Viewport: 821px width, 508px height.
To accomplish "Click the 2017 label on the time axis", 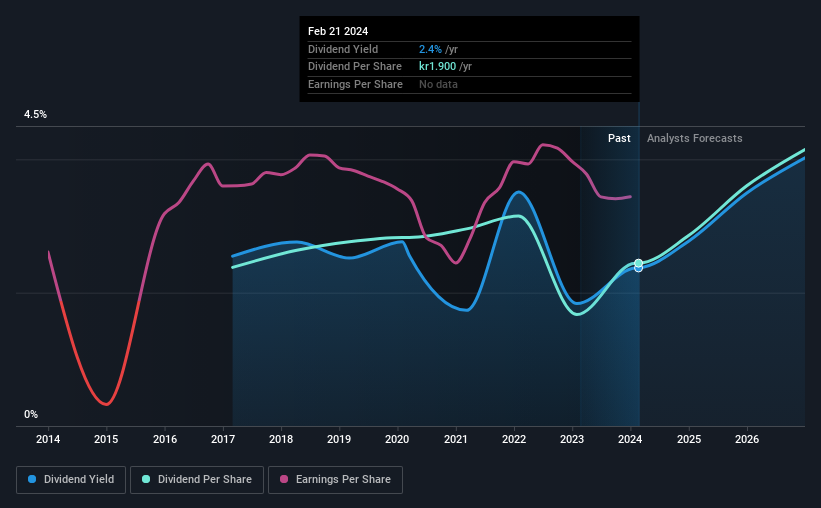I will (223, 439).
